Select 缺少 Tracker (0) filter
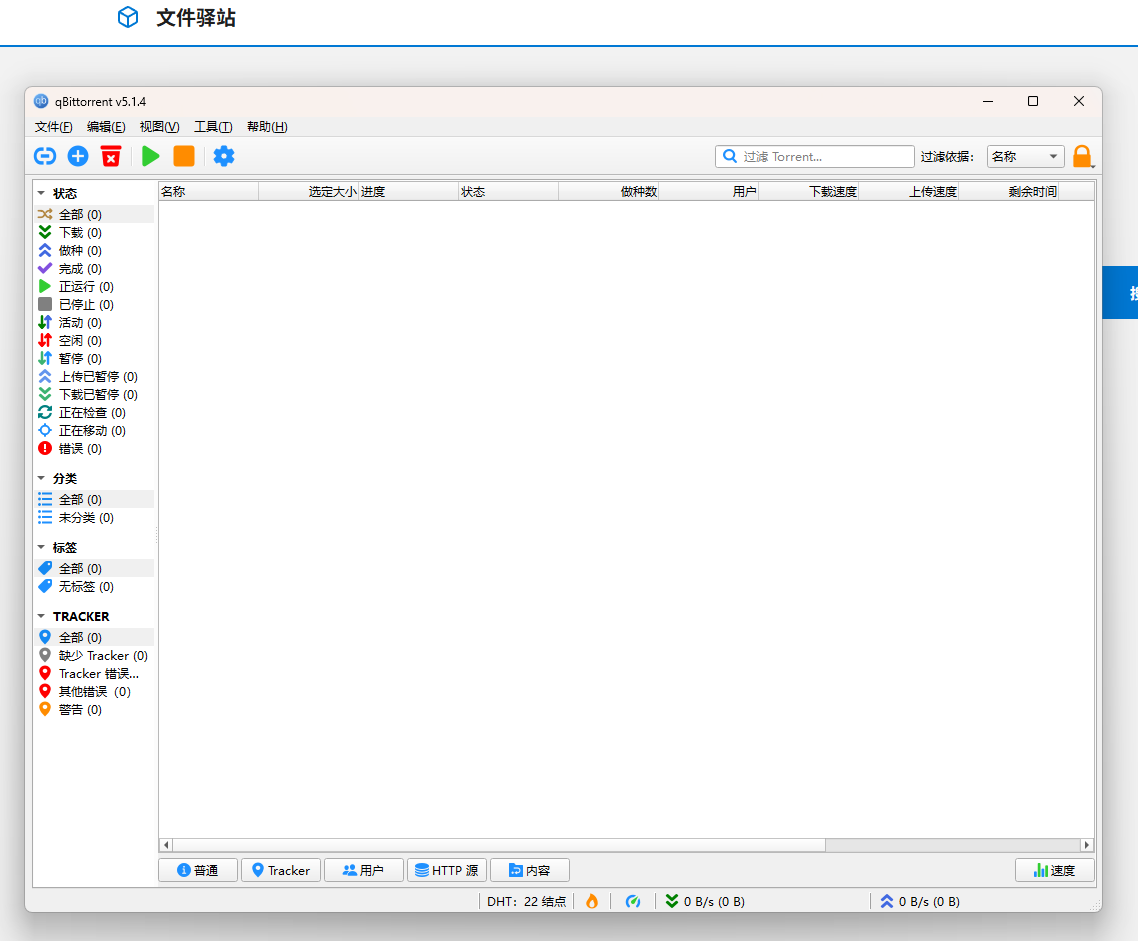The height and width of the screenshot is (941, 1138). pyautogui.click(x=102, y=656)
